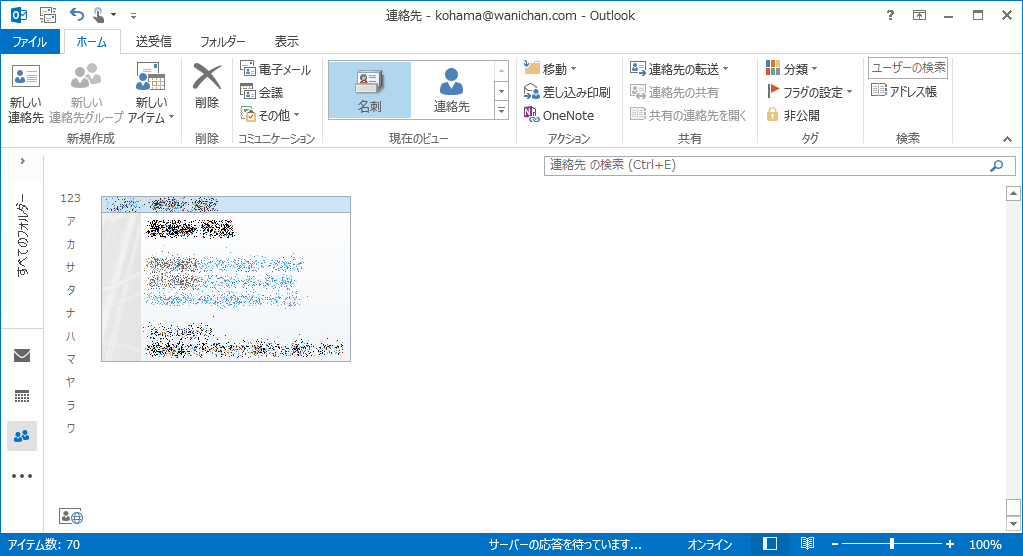1023x556 pixels.
Task: Click the Undo arrow in quick access
Action: (x=77, y=14)
